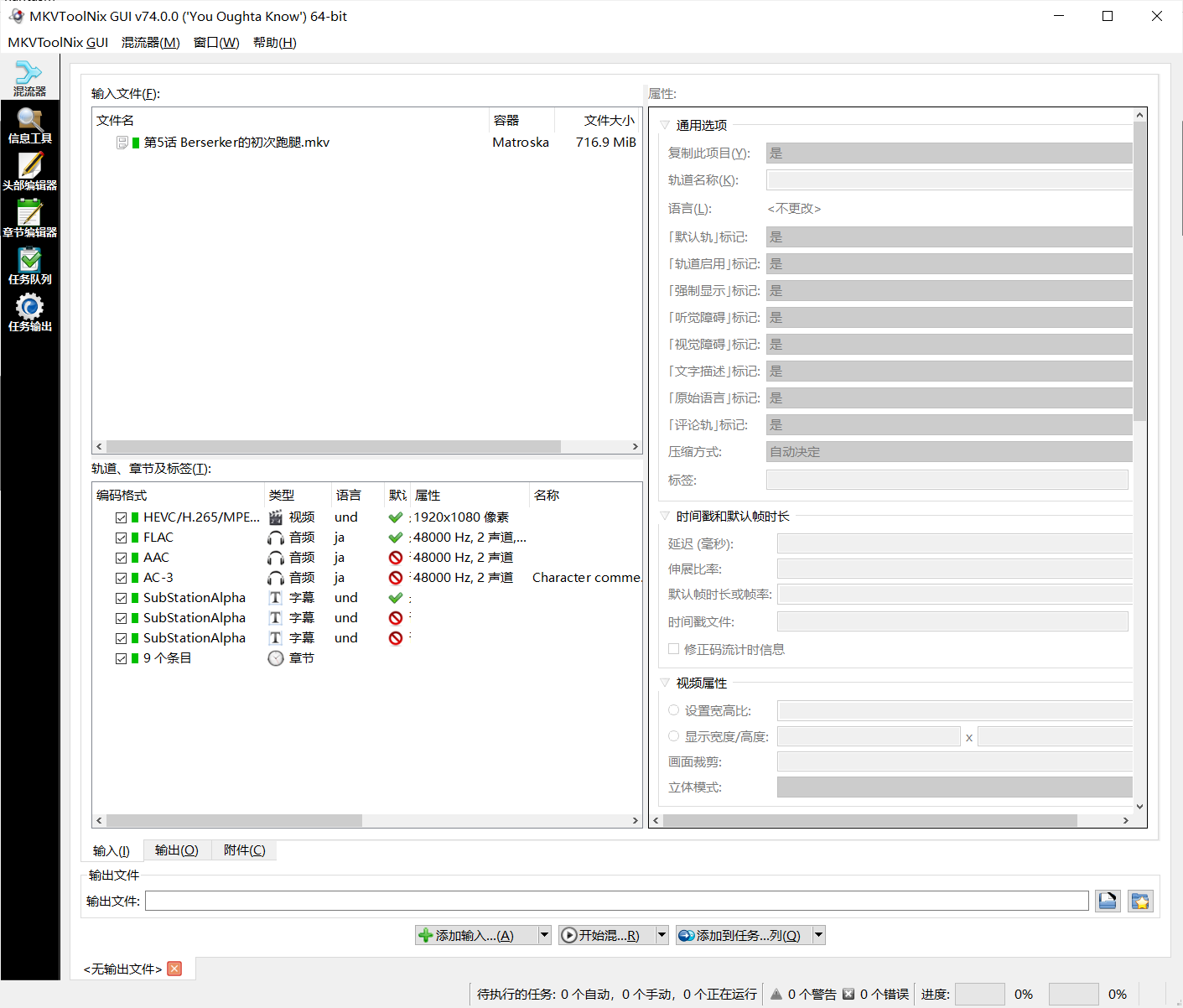The height and width of the screenshot is (1008, 1183).
Task: Uncheck the third SubStationAlpha subtitle track
Action: point(122,638)
